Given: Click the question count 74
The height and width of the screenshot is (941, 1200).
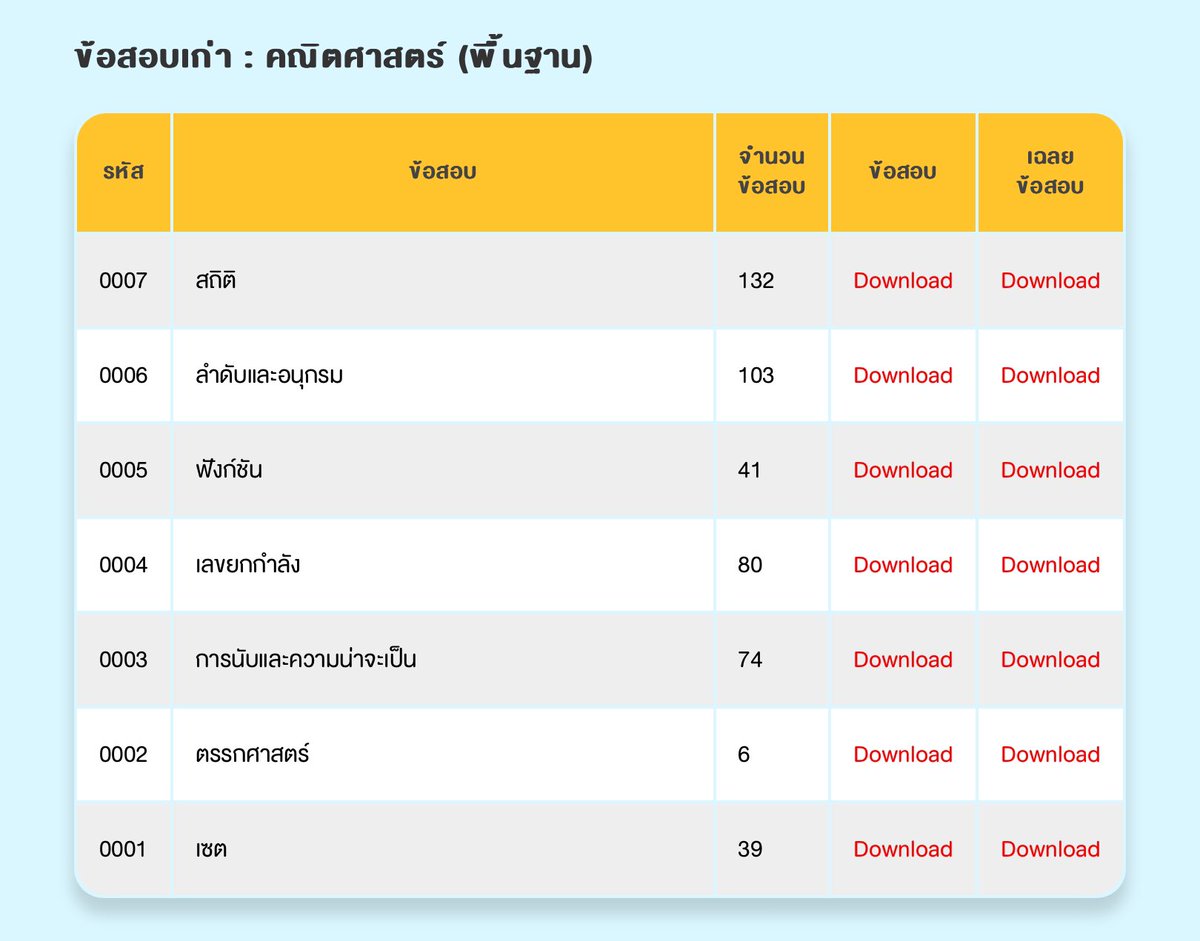Looking at the screenshot, I should pyautogui.click(x=750, y=660).
